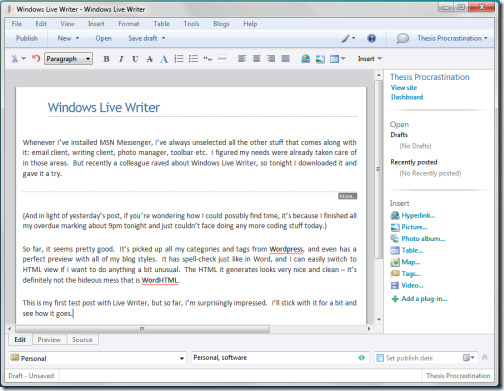Open the font color tool
The width and height of the screenshot is (504, 391).
pyautogui.click(x=164, y=59)
